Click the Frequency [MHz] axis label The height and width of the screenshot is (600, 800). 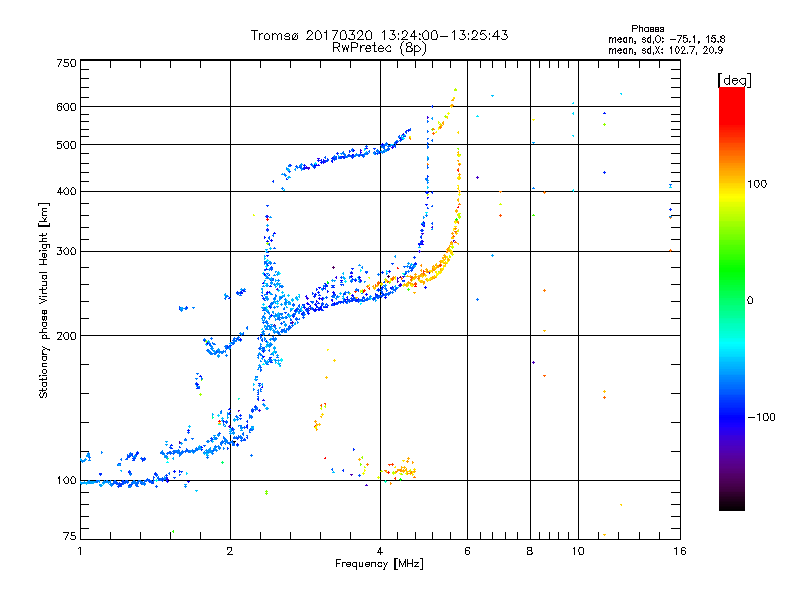pos(379,564)
